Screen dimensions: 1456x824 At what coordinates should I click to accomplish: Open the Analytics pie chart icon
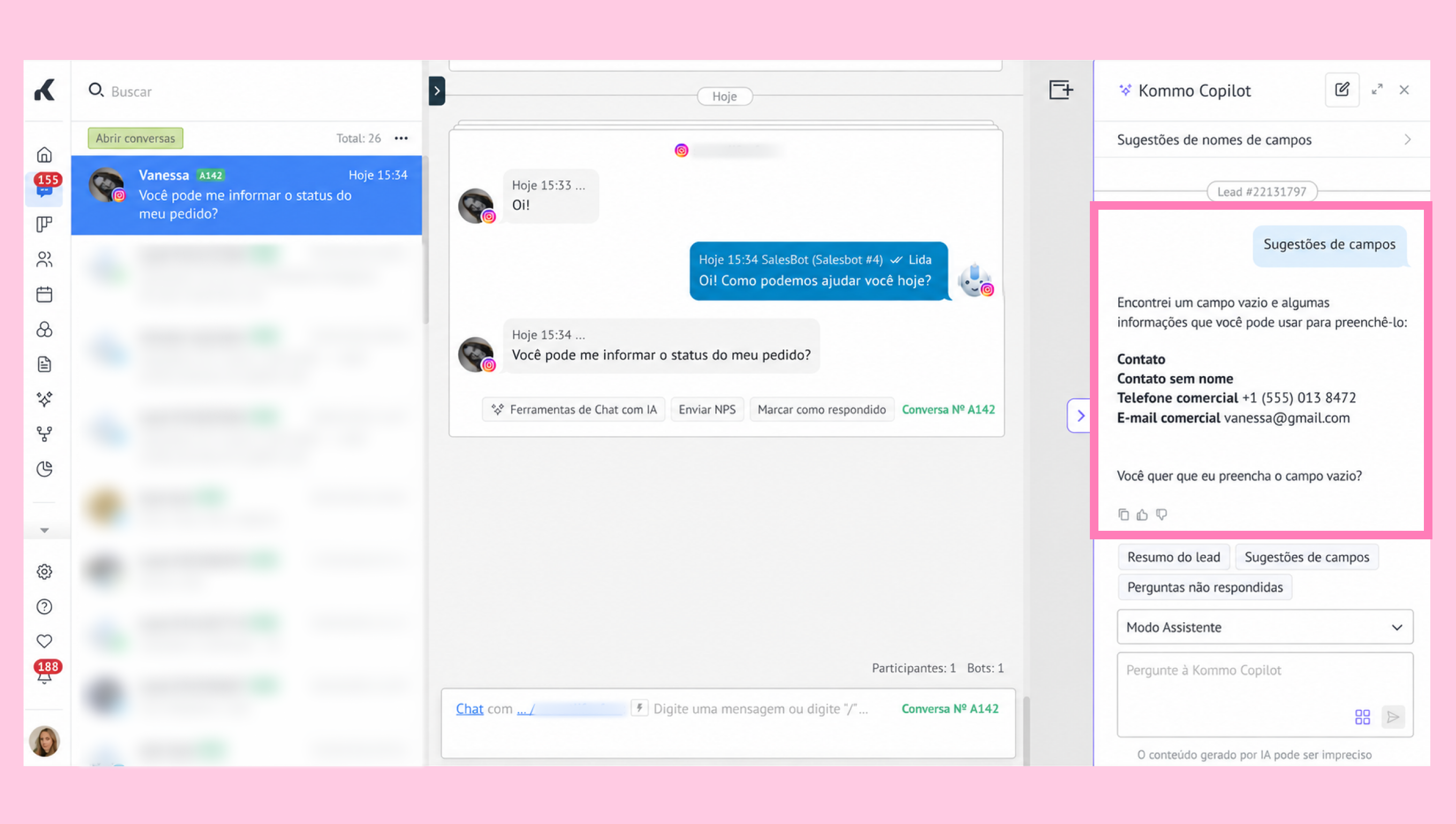pyautogui.click(x=44, y=469)
